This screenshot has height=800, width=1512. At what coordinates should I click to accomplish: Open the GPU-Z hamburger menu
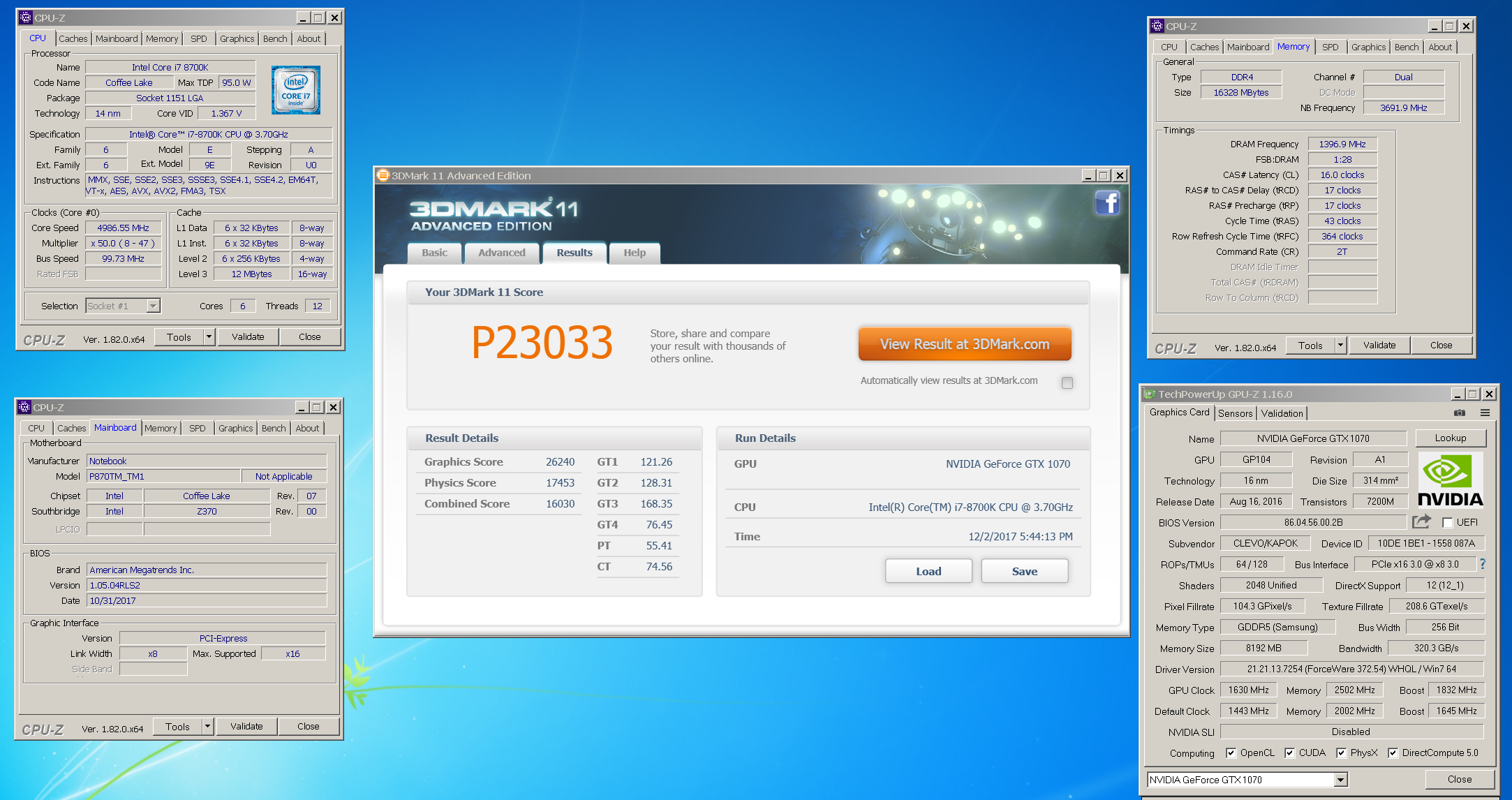coord(1485,413)
